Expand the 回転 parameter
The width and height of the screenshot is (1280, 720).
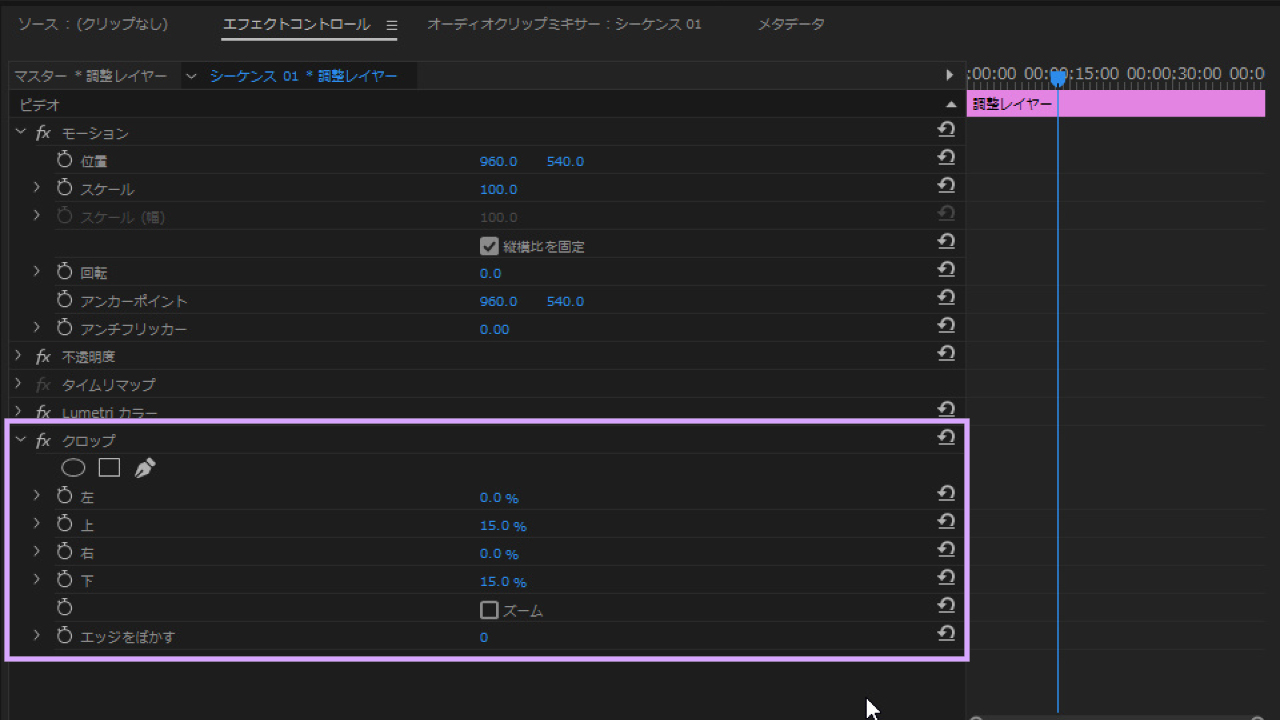[37, 272]
